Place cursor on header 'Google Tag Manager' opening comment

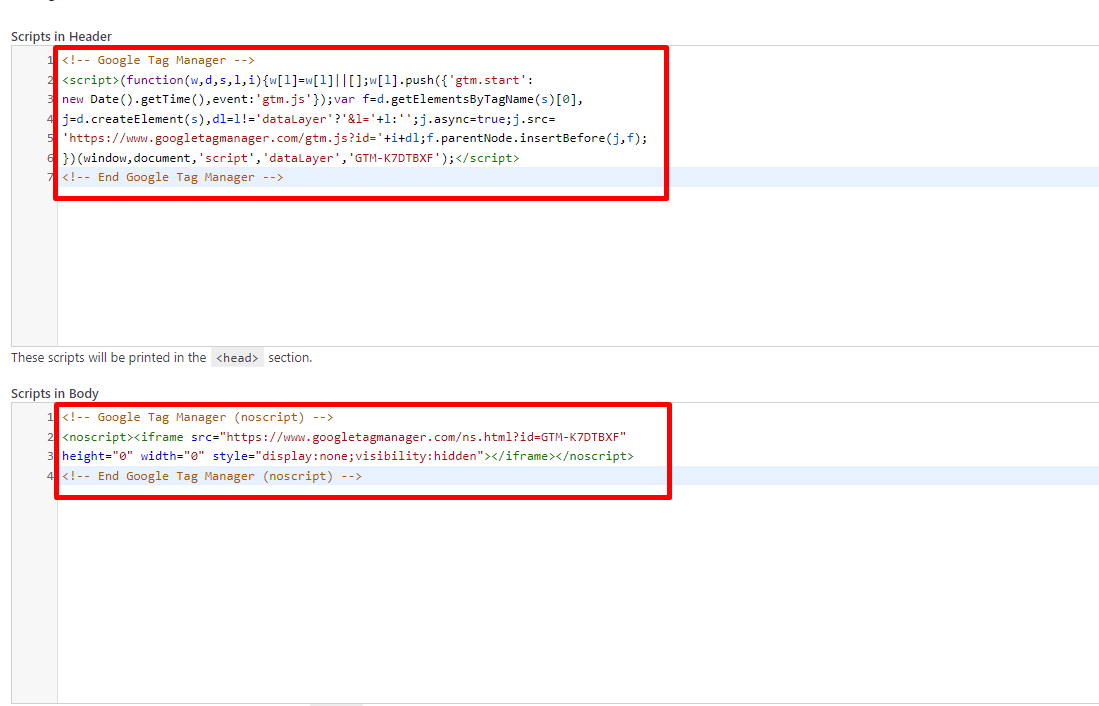[x=158, y=60]
